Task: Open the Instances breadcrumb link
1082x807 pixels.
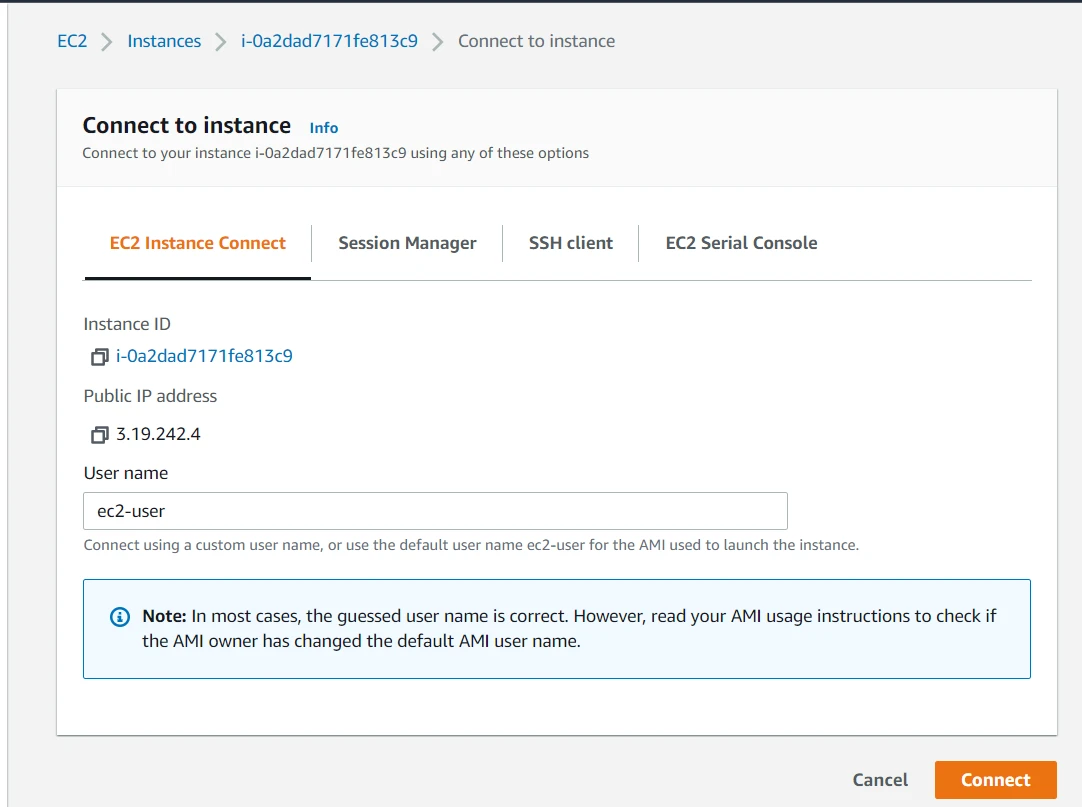Action: click(x=163, y=41)
